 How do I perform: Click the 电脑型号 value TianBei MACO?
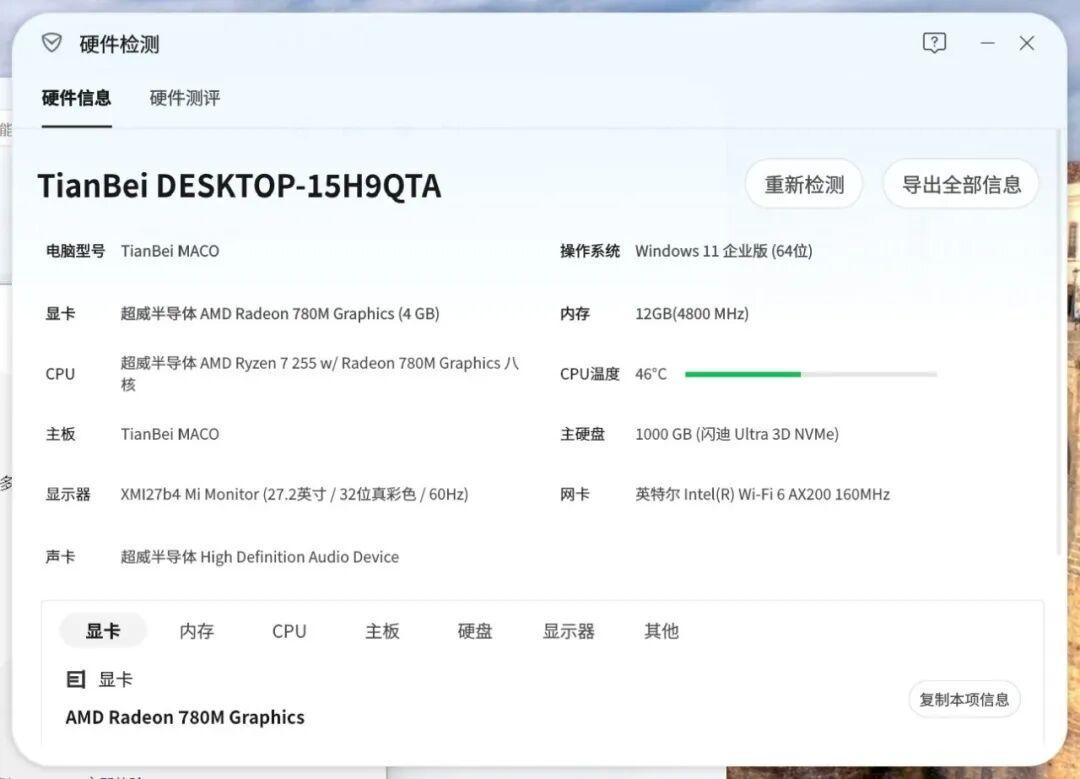pos(170,251)
